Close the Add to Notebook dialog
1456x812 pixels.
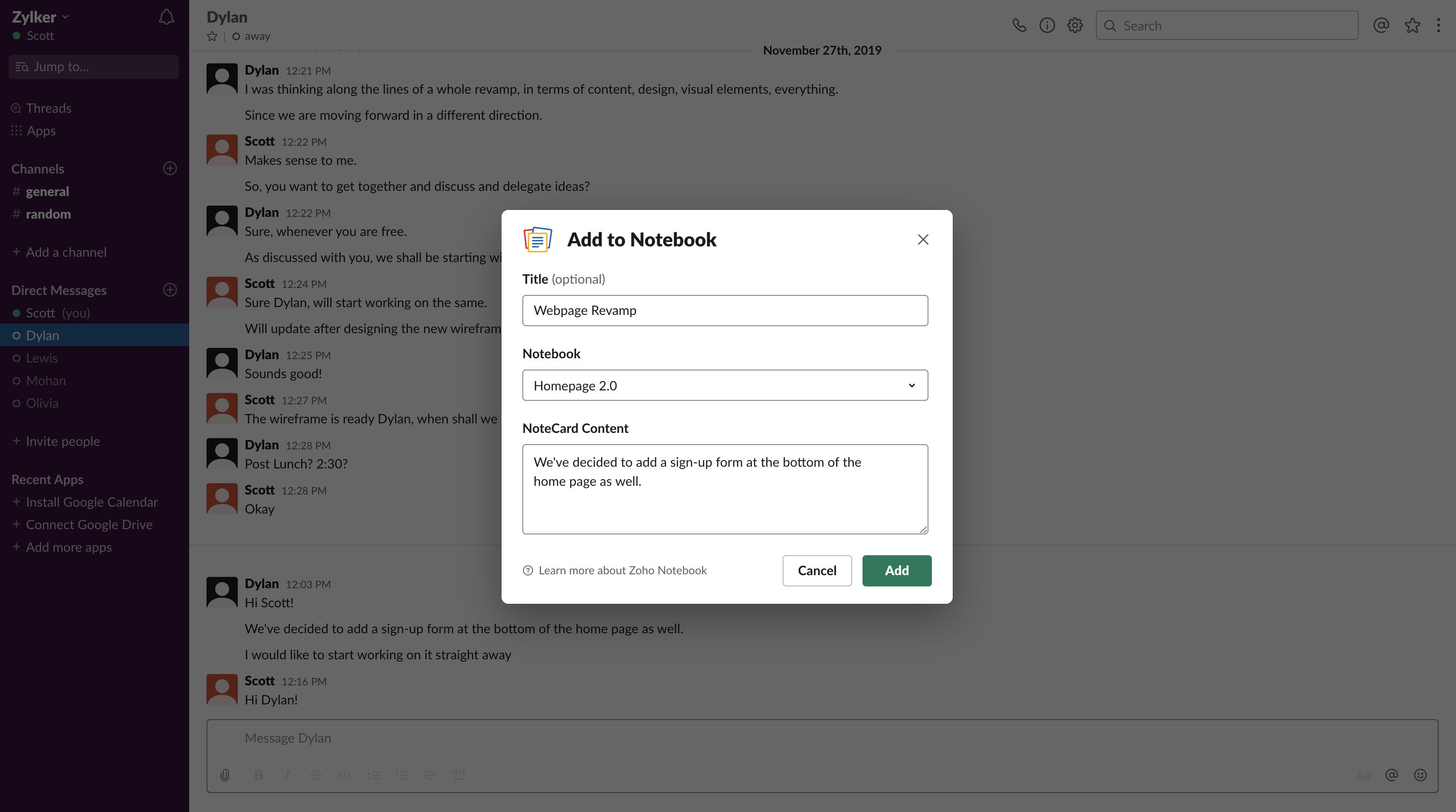[922, 239]
